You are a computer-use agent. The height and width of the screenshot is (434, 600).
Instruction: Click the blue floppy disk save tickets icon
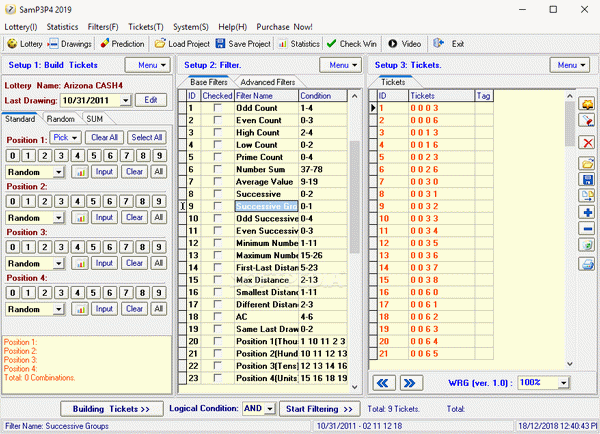[587, 179]
